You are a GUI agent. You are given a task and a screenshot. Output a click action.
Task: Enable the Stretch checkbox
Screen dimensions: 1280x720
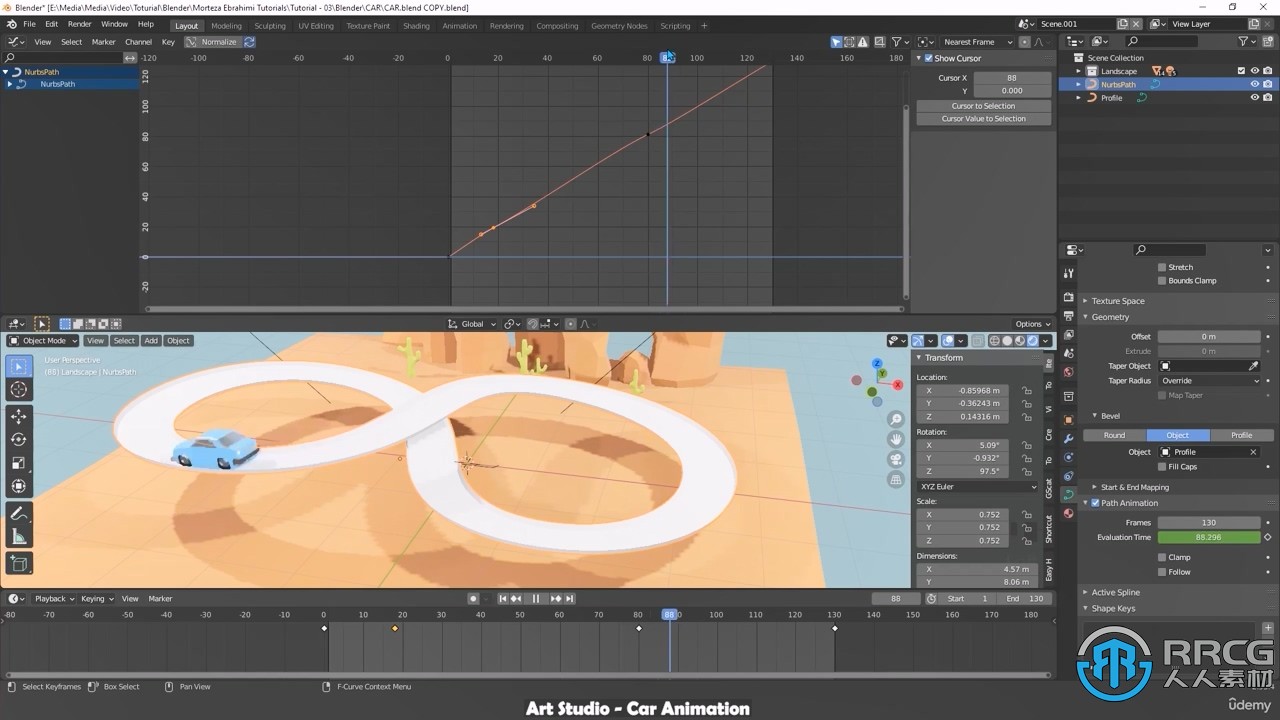click(1162, 267)
